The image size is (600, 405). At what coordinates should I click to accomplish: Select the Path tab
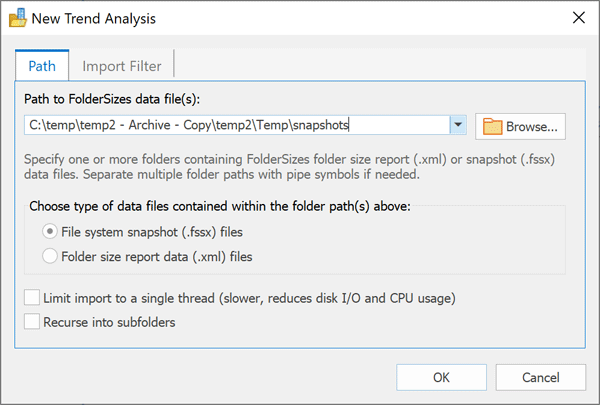coord(42,66)
